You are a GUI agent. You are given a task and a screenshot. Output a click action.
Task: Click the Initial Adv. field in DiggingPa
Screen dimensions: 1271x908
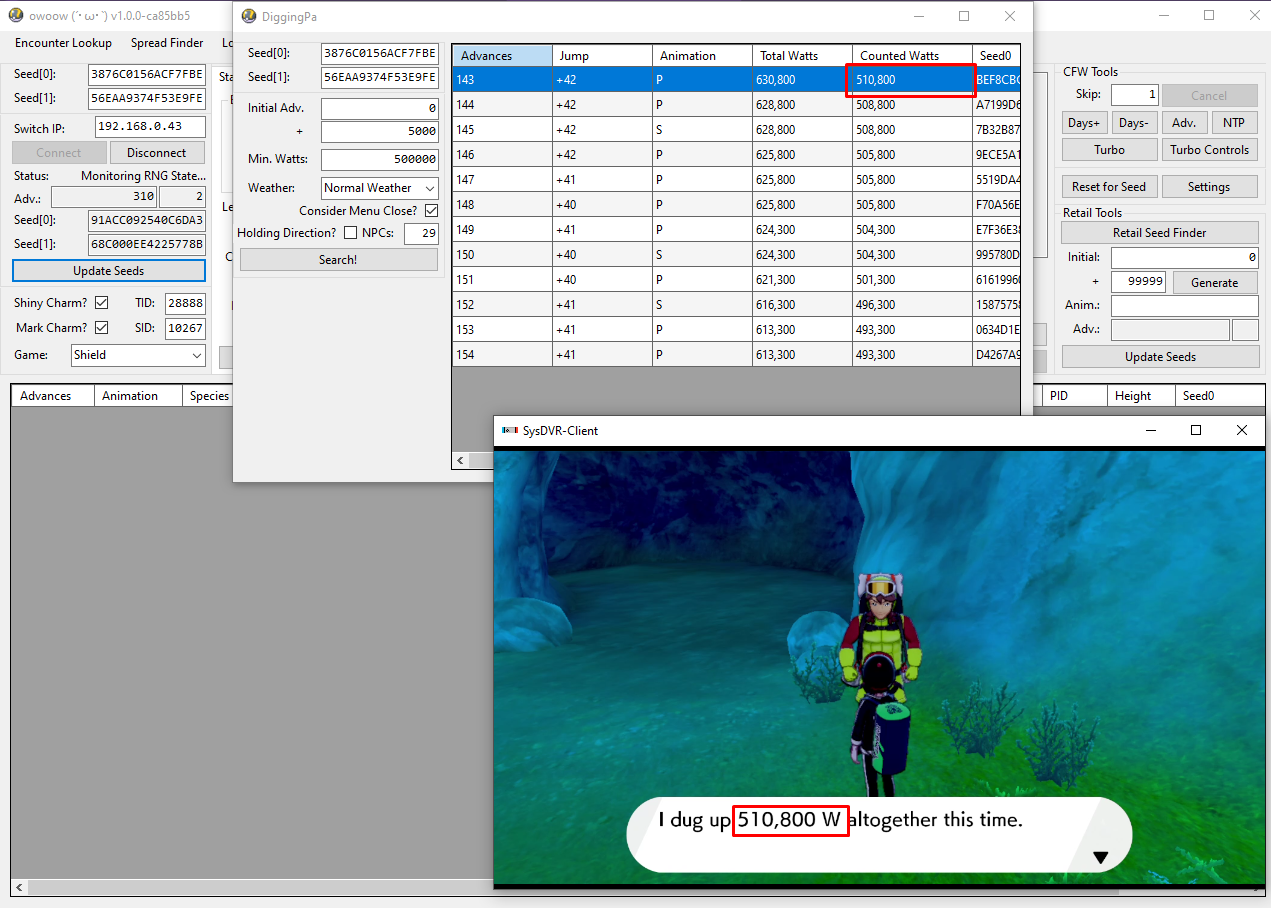point(380,108)
